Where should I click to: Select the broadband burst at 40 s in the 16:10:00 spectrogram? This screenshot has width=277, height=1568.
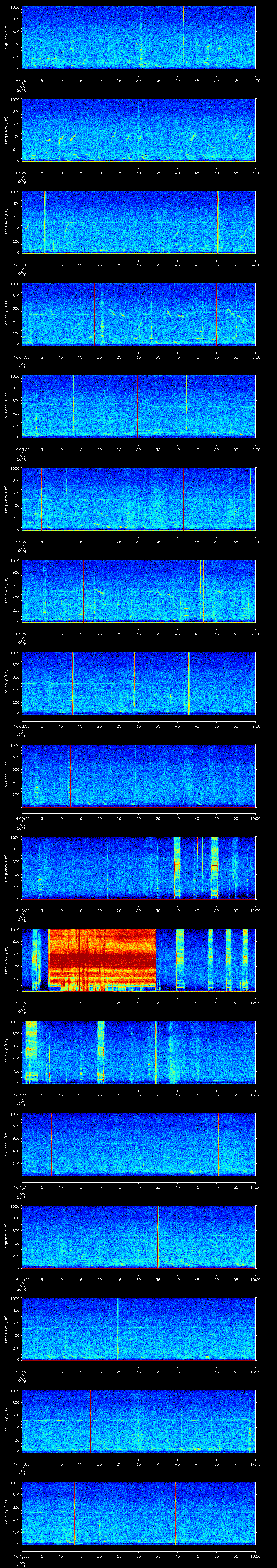[177, 868]
